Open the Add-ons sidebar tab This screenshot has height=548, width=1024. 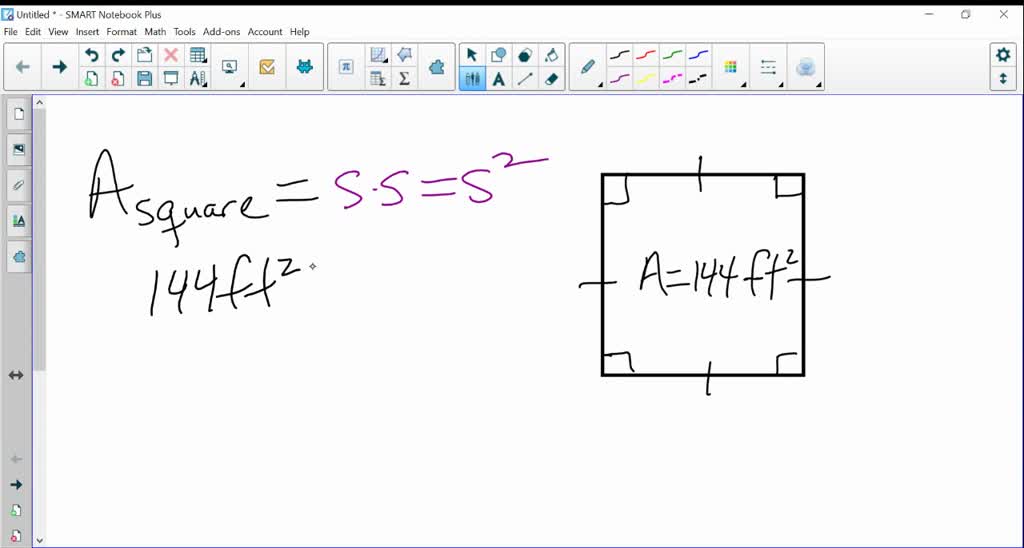tap(19, 257)
